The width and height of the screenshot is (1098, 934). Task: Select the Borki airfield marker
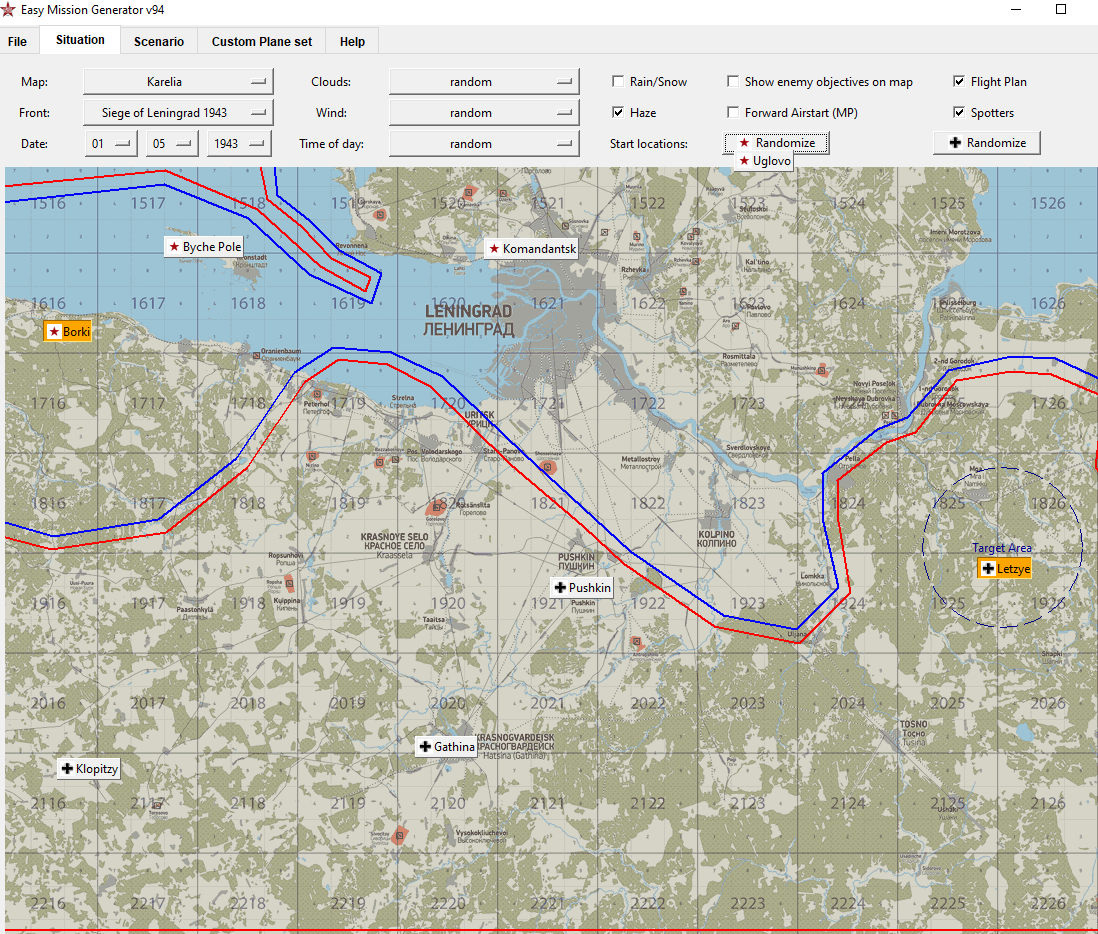coord(68,331)
